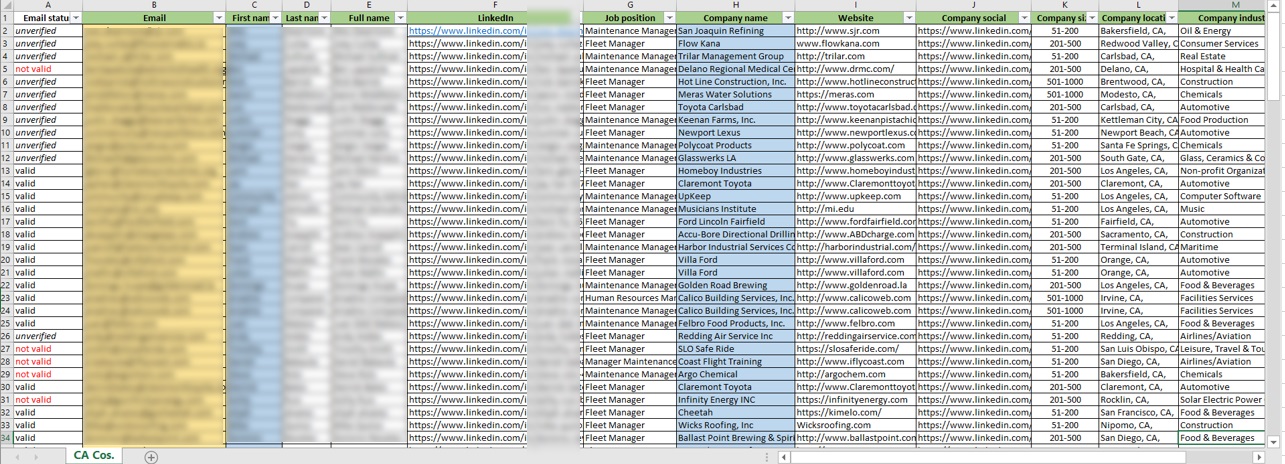The width and height of the screenshot is (1285, 464).
Task: Click the Keenan Farms, Inc. cell
Action: pos(735,120)
